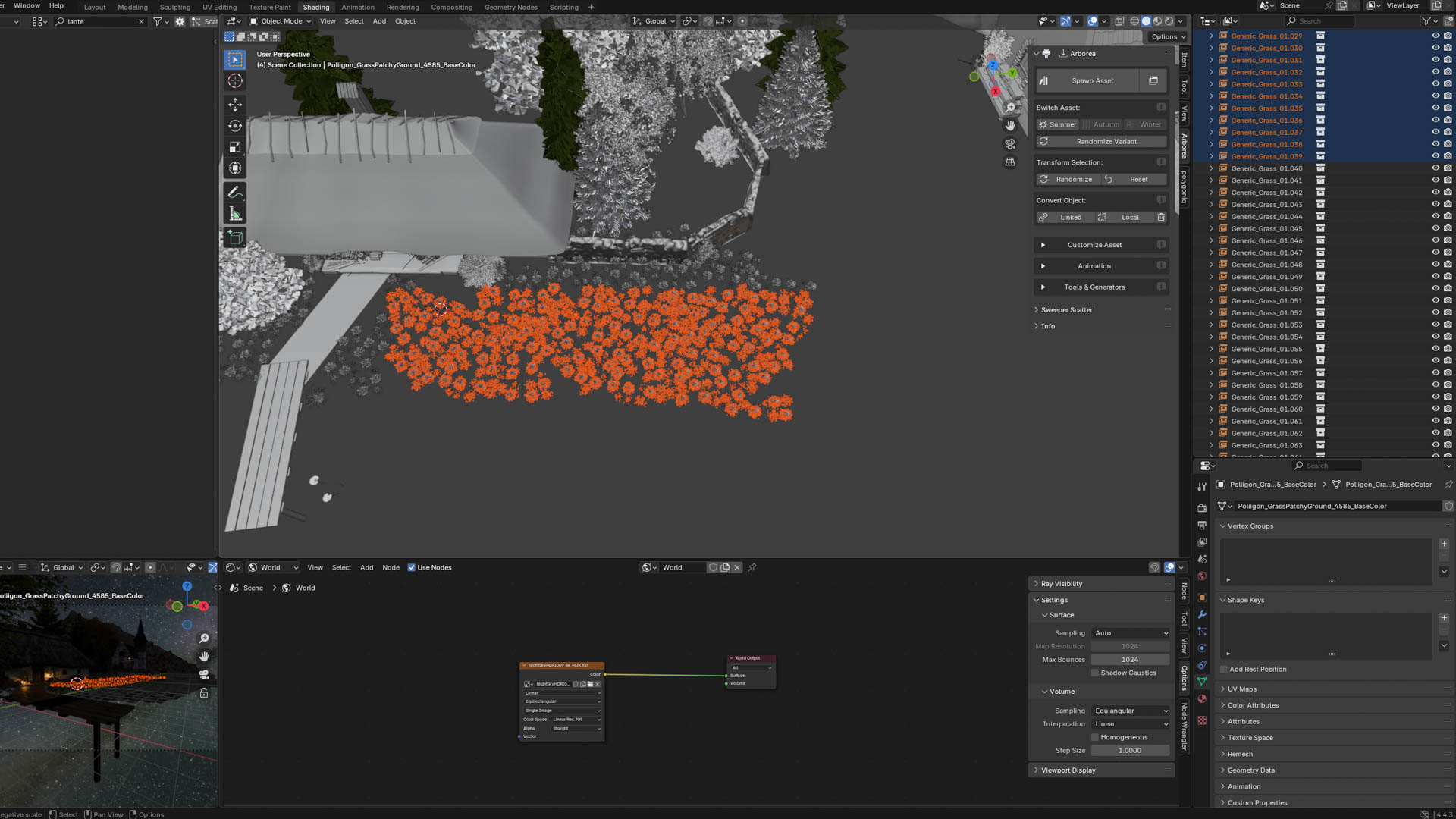Select the Cursor tool in viewport toolbar
The width and height of the screenshot is (1456, 819).
[x=235, y=81]
